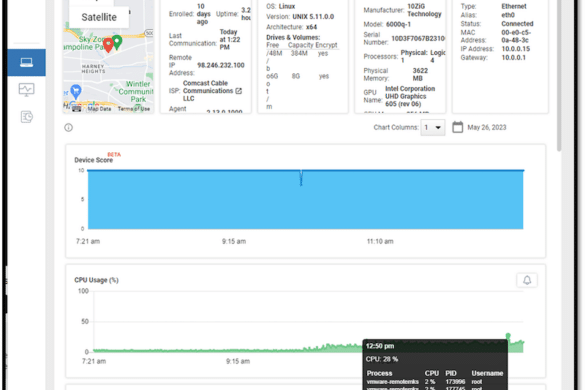The image size is (585, 390).
Task: Click the green location pin on map
Action: 117,42
